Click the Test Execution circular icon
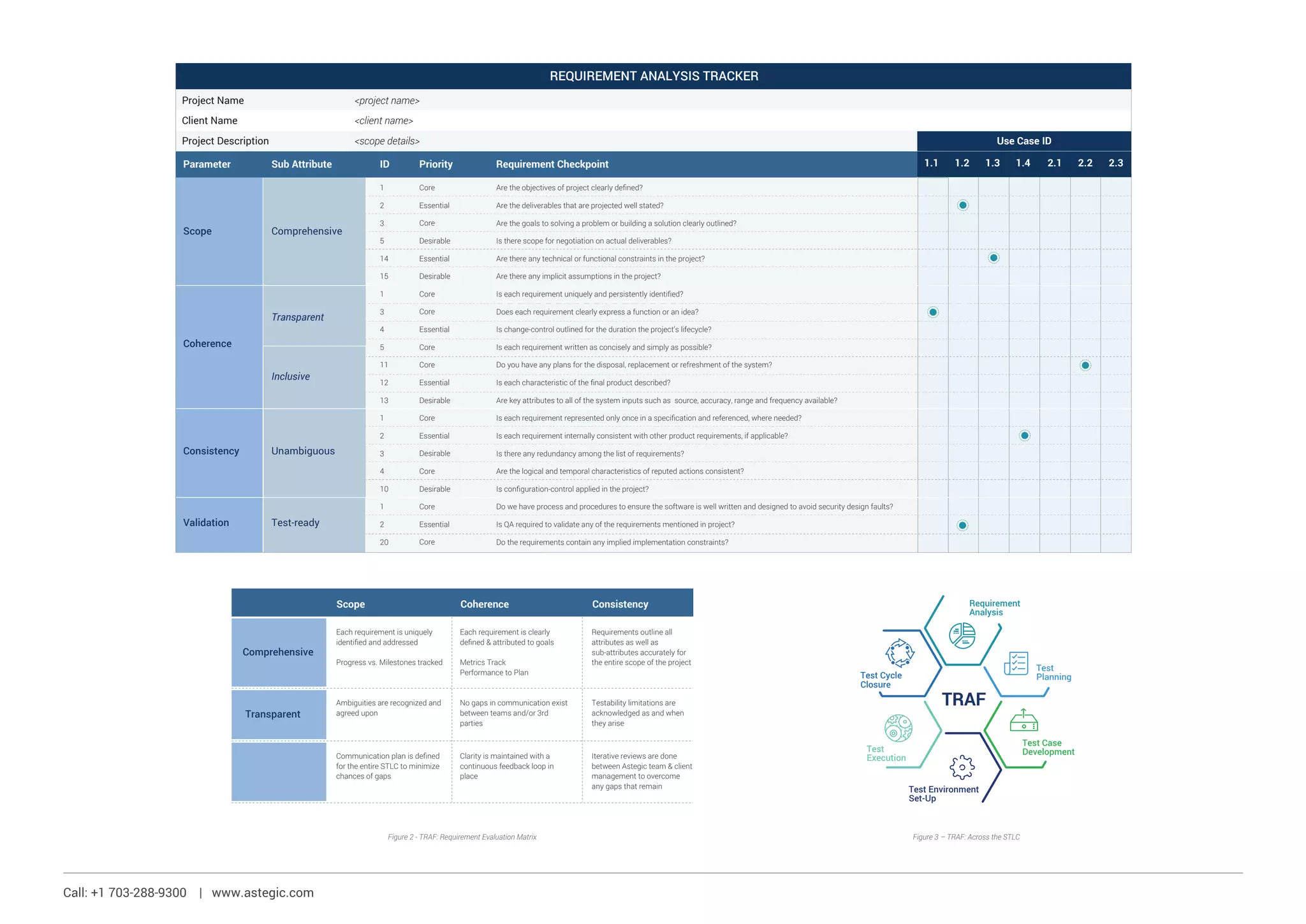The width and height of the screenshot is (1306, 924). (x=898, y=728)
